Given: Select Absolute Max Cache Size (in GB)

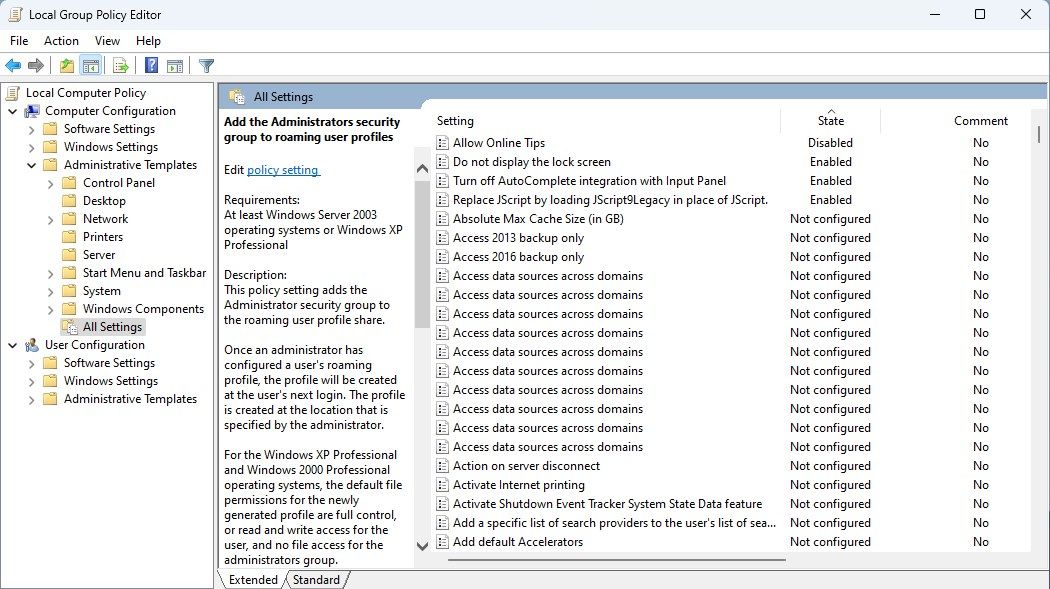Looking at the screenshot, I should tap(538, 219).
